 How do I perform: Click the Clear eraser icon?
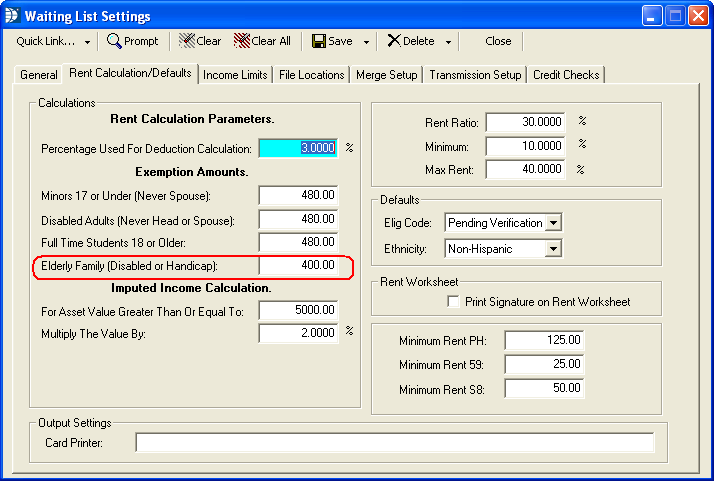pyautogui.click(x=187, y=41)
